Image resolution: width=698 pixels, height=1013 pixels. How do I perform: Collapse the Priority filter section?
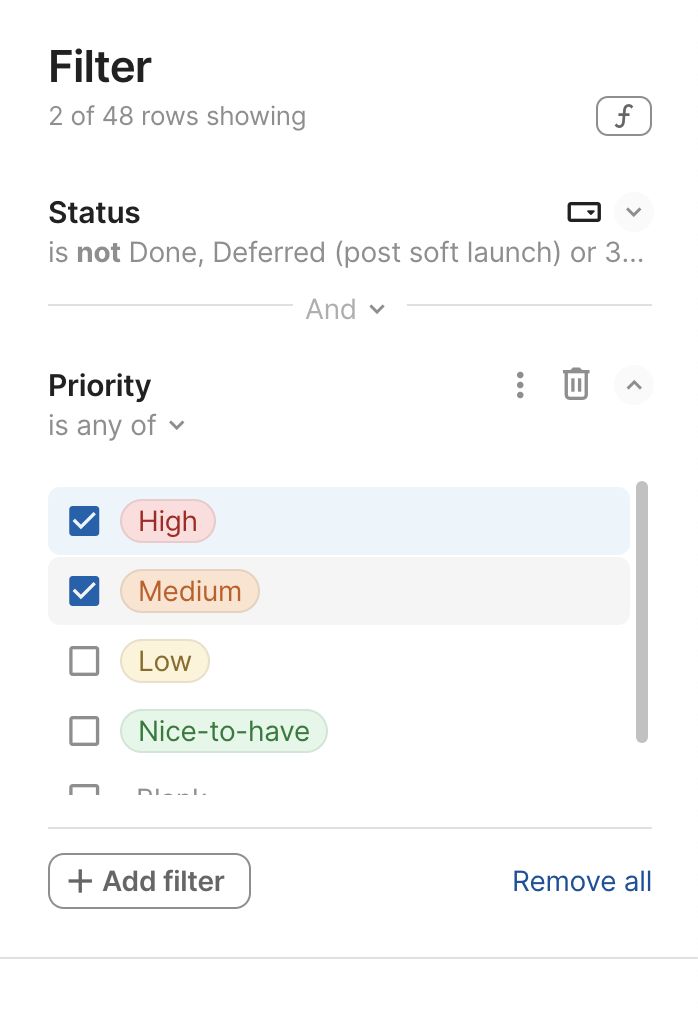pos(633,385)
